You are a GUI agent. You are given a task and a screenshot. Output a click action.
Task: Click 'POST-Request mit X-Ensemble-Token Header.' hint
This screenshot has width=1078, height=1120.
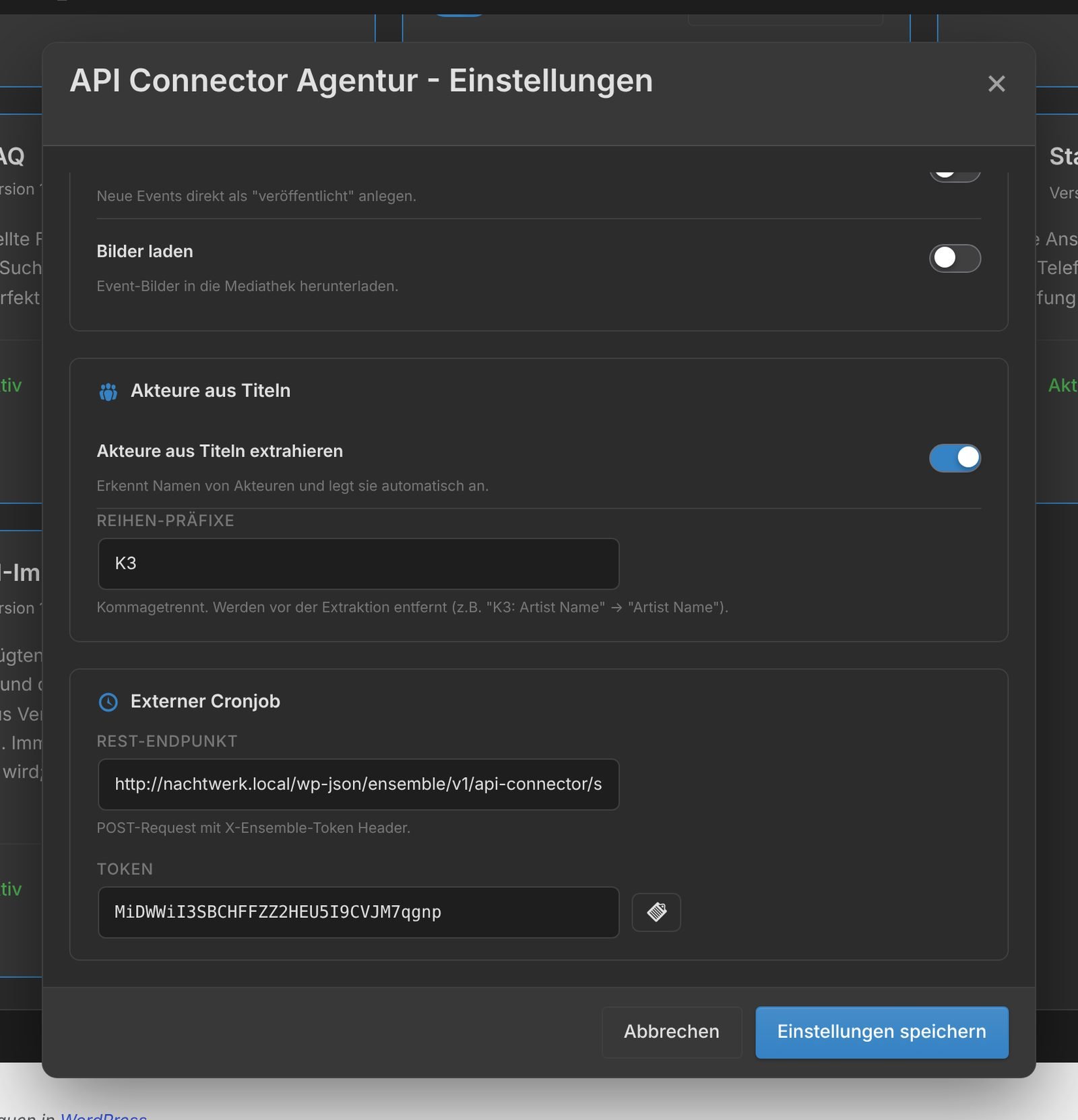[x=253, y=828]
